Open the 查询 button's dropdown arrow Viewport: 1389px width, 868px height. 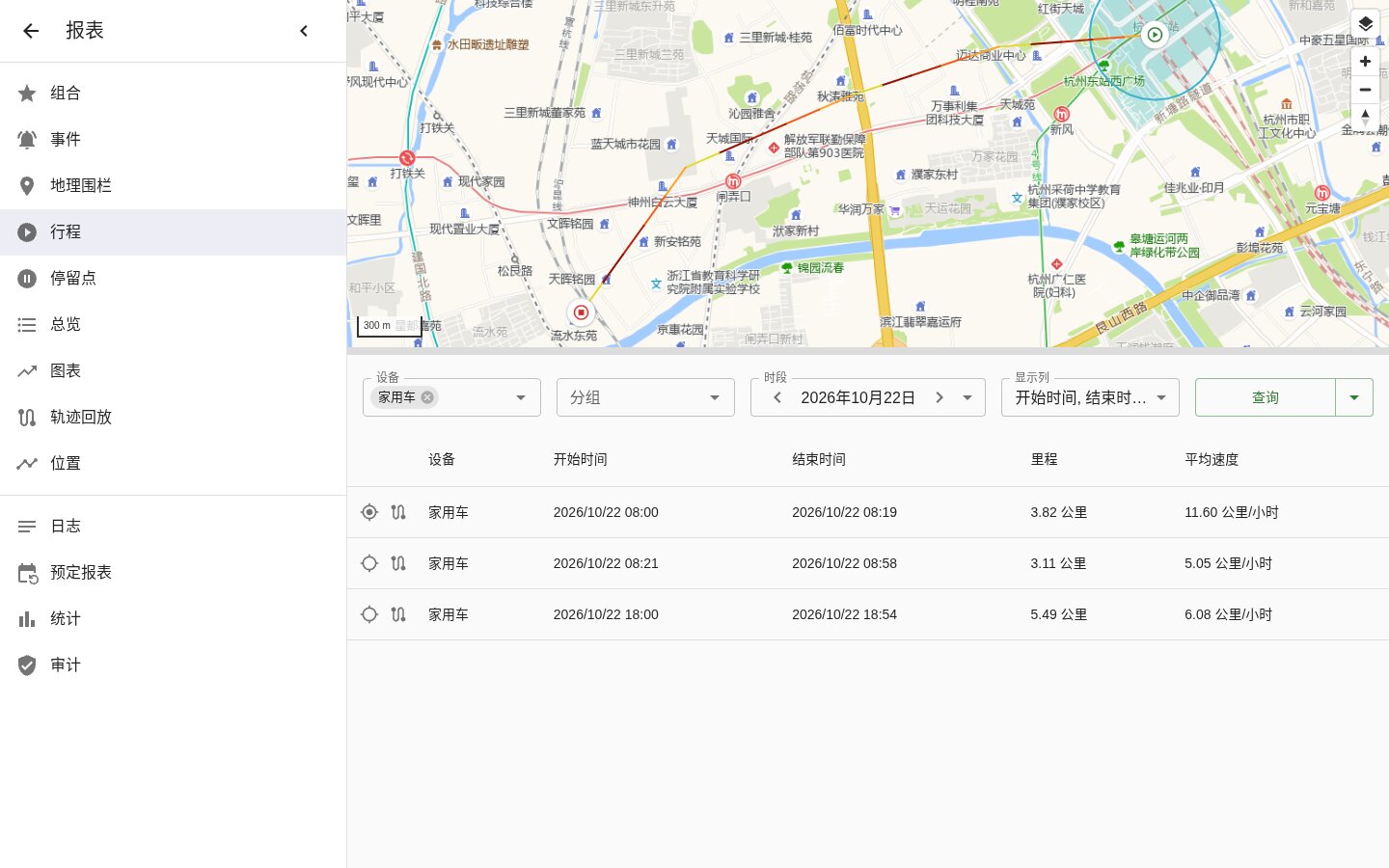tap(1354, 397)
